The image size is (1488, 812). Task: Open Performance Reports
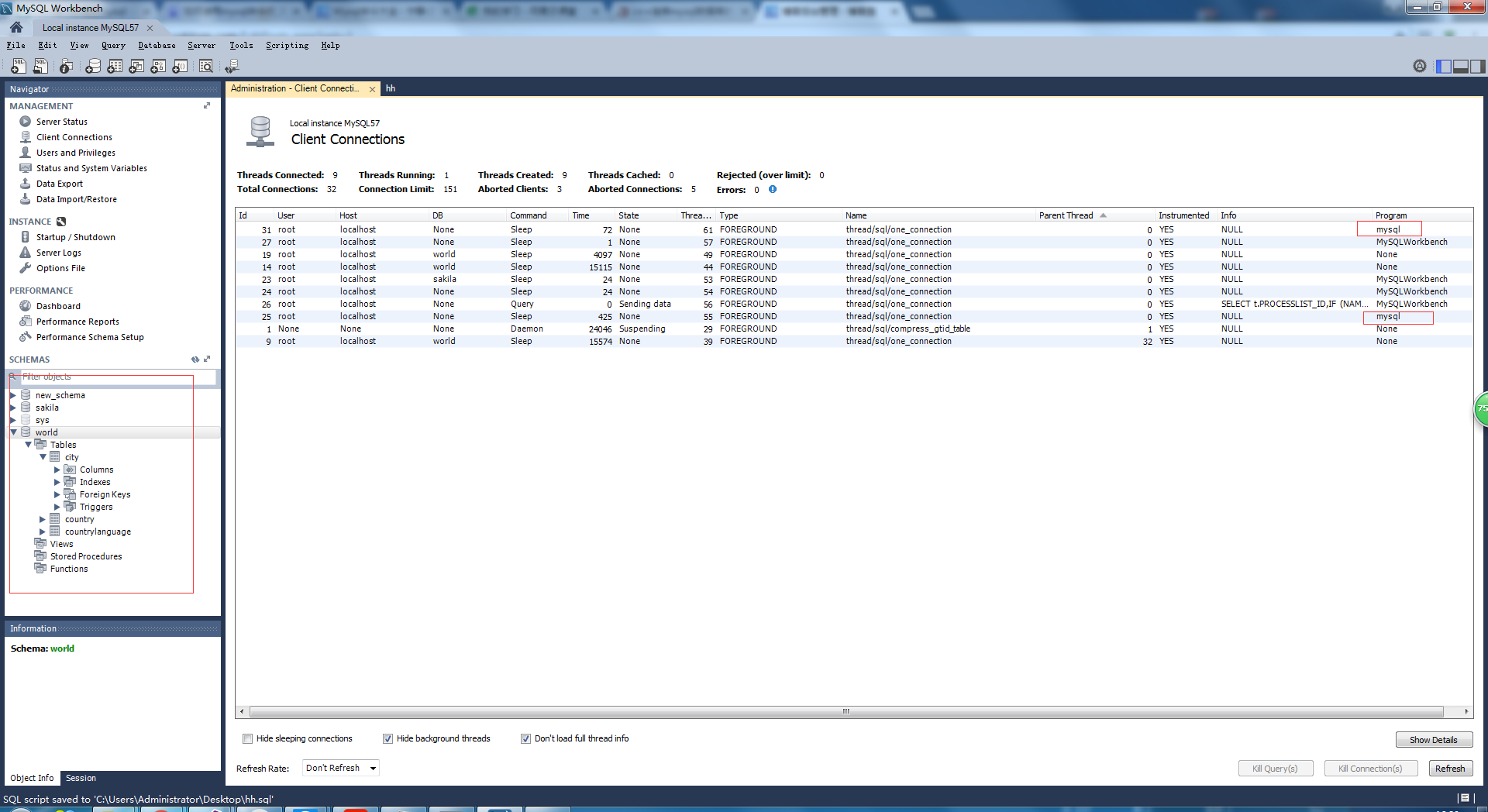(x=77, y=322)
